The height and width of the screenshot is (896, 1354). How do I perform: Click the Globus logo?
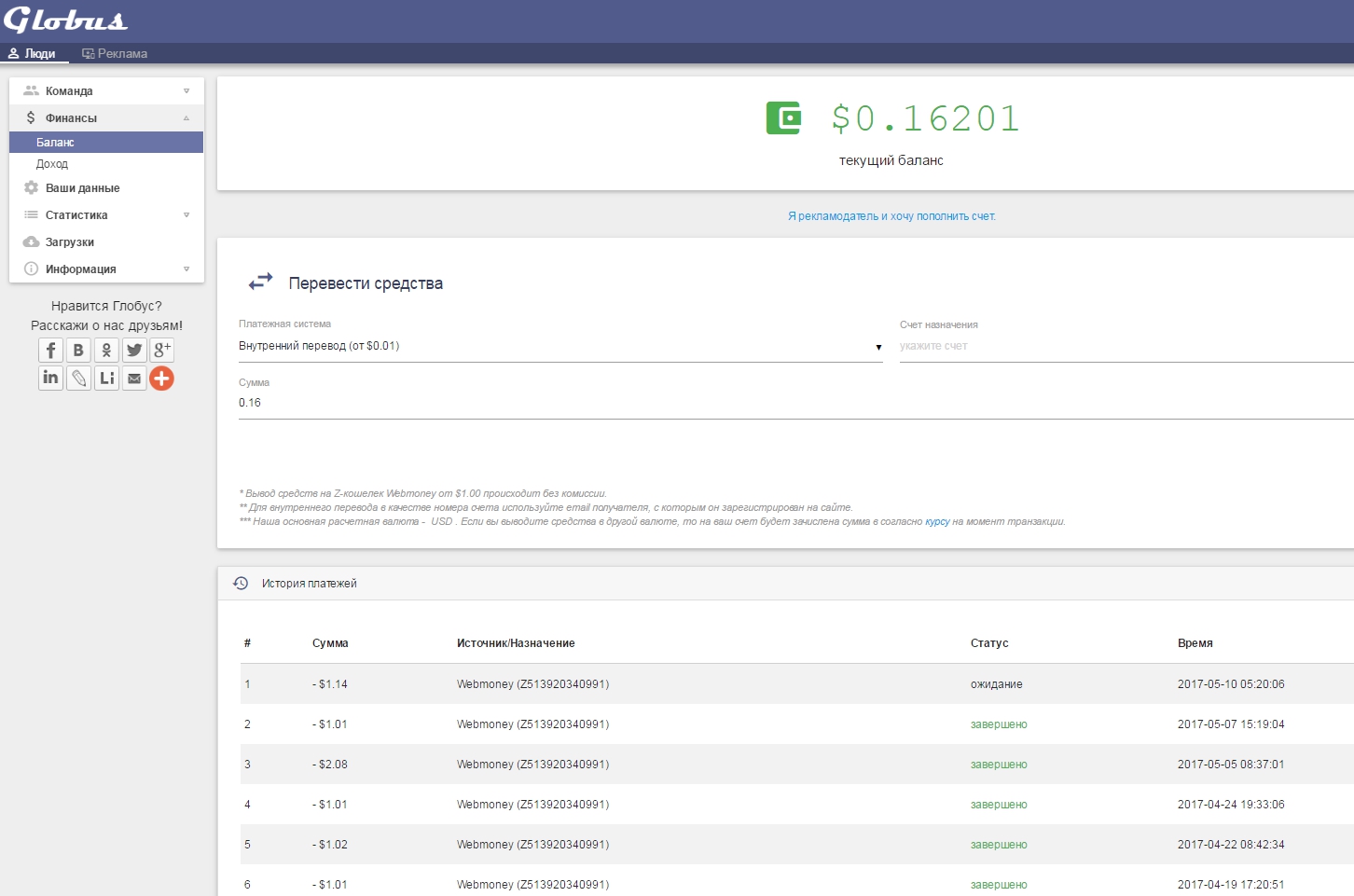click(x=65, y=20)
